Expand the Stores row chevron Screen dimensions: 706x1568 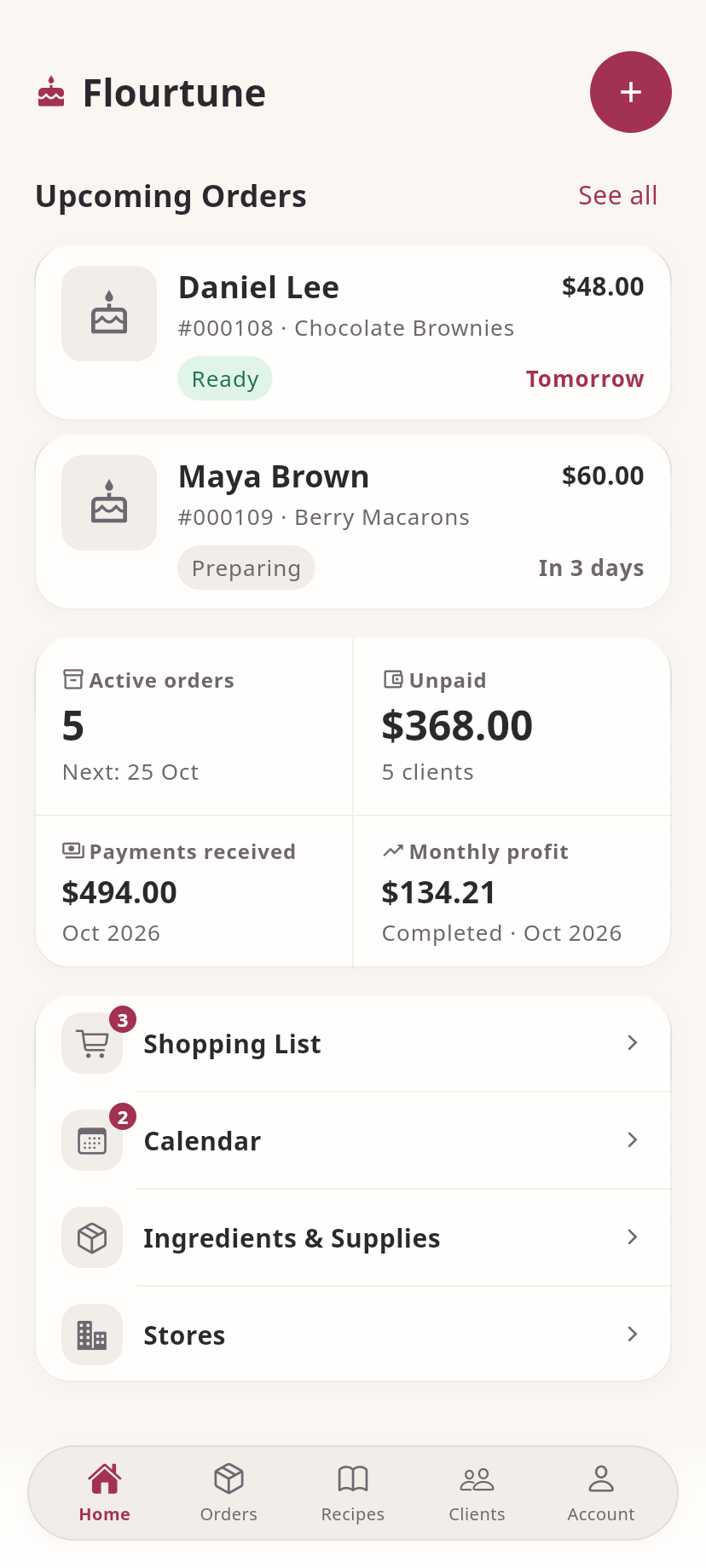(x=633, y=1335)
